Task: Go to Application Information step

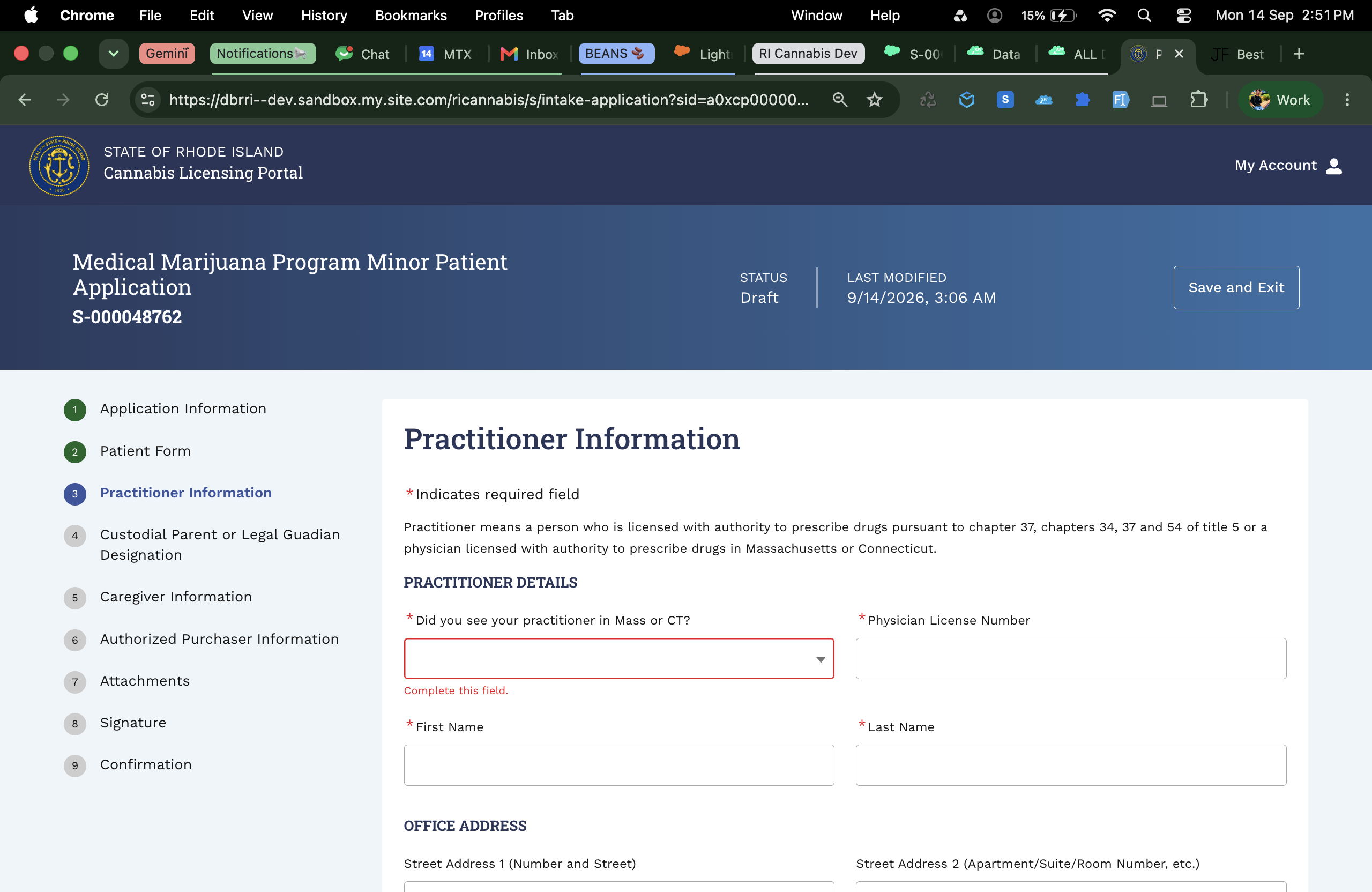Action: click(x=183, y=408)
